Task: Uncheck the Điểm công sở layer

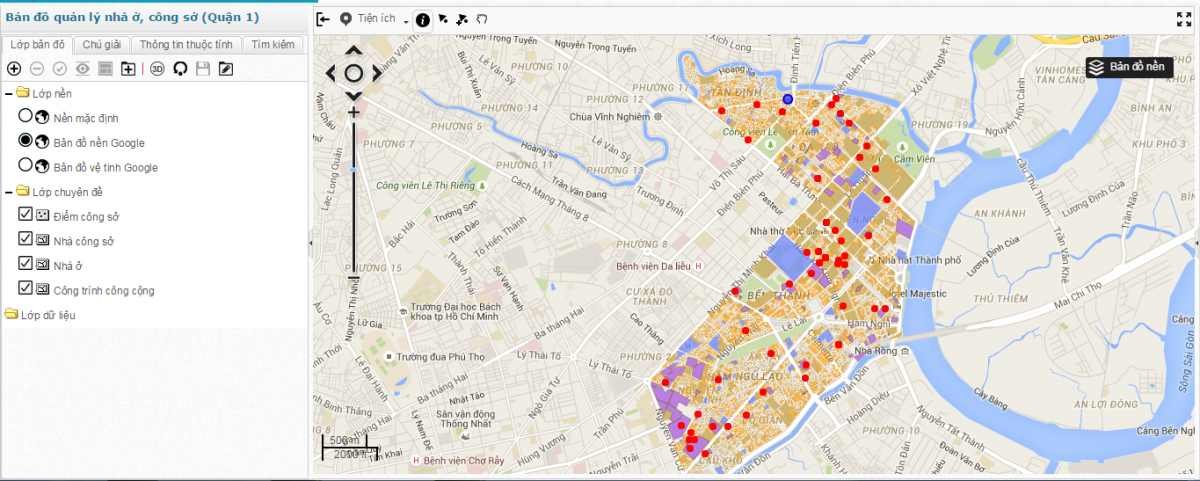Action: click(26, 215)
